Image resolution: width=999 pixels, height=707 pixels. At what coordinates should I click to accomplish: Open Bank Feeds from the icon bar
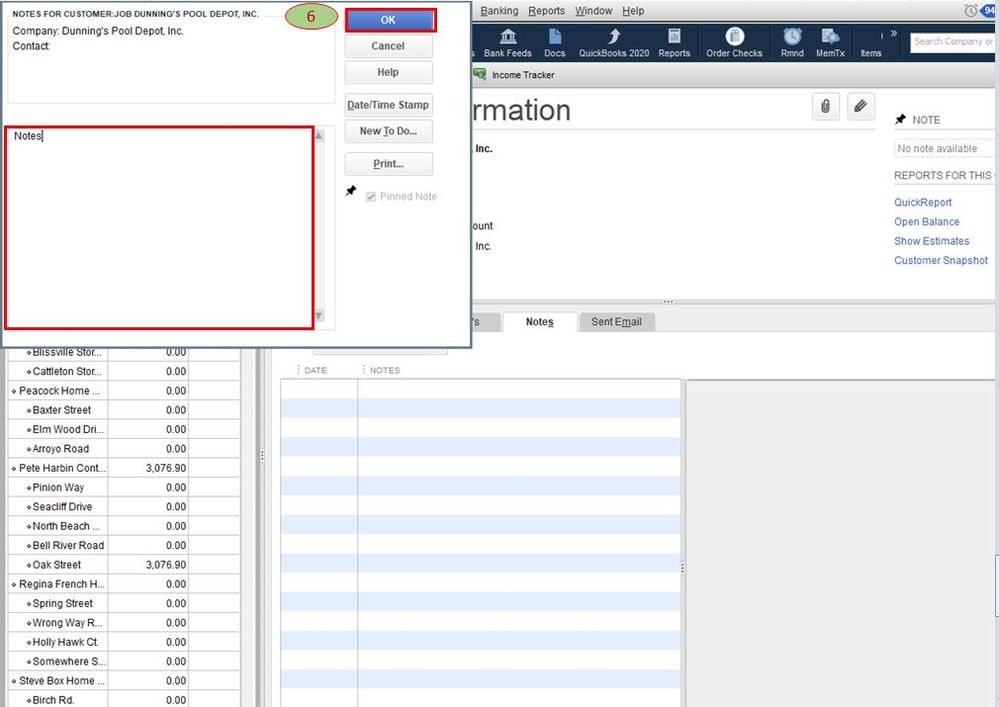click(x=508, y=43)
